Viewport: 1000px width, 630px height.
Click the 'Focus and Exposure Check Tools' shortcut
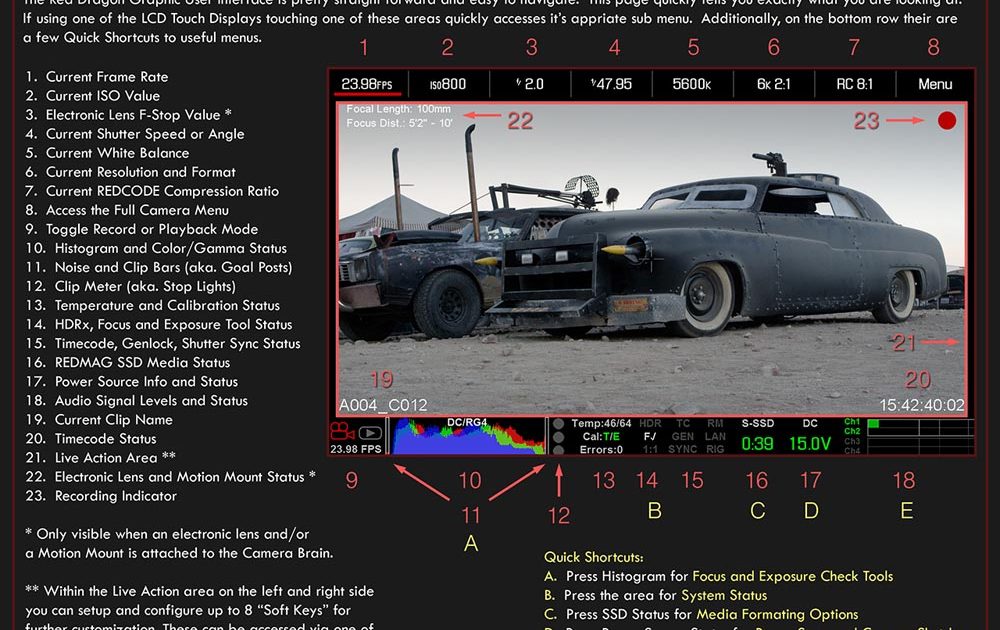pyautogui.click(x=793, y=576)
